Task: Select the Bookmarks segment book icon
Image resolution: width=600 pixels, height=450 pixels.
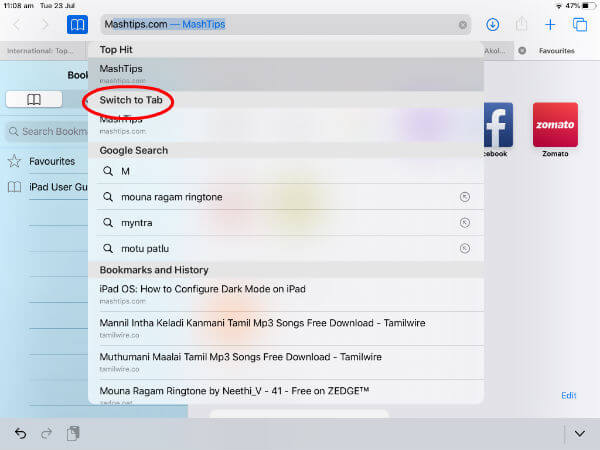Action: [x=34, y=99]
